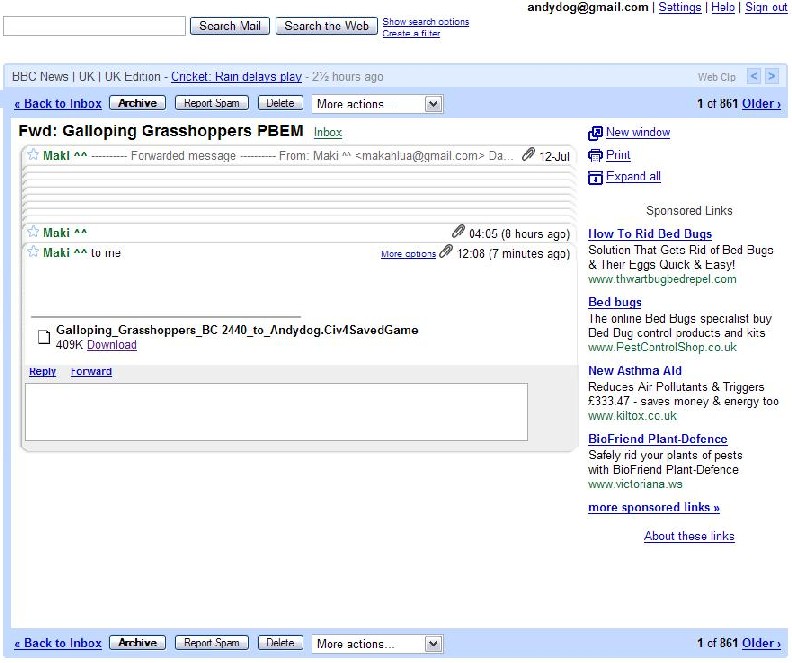Viewport: 792px width, 663px height.
Task: Star the latest Maki message to me
Action: [33, 252]
